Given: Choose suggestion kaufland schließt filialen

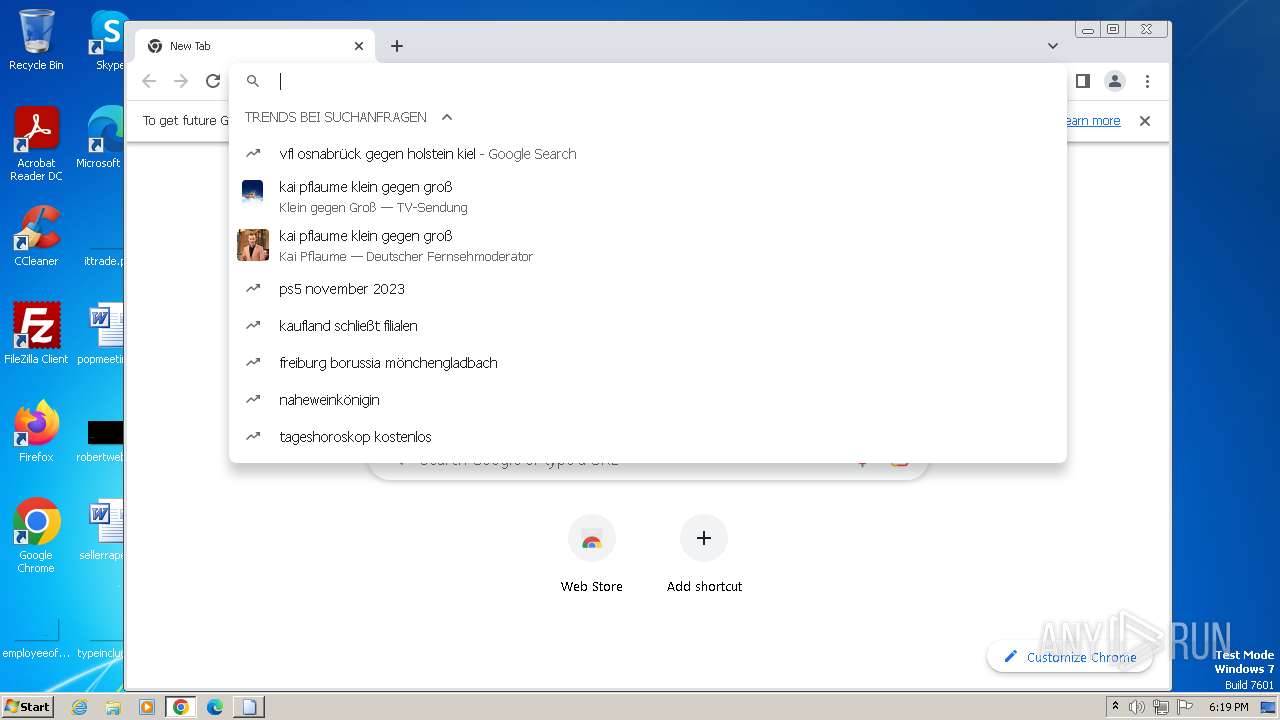Looking at the screenshot, I should (x=648, y=326).
